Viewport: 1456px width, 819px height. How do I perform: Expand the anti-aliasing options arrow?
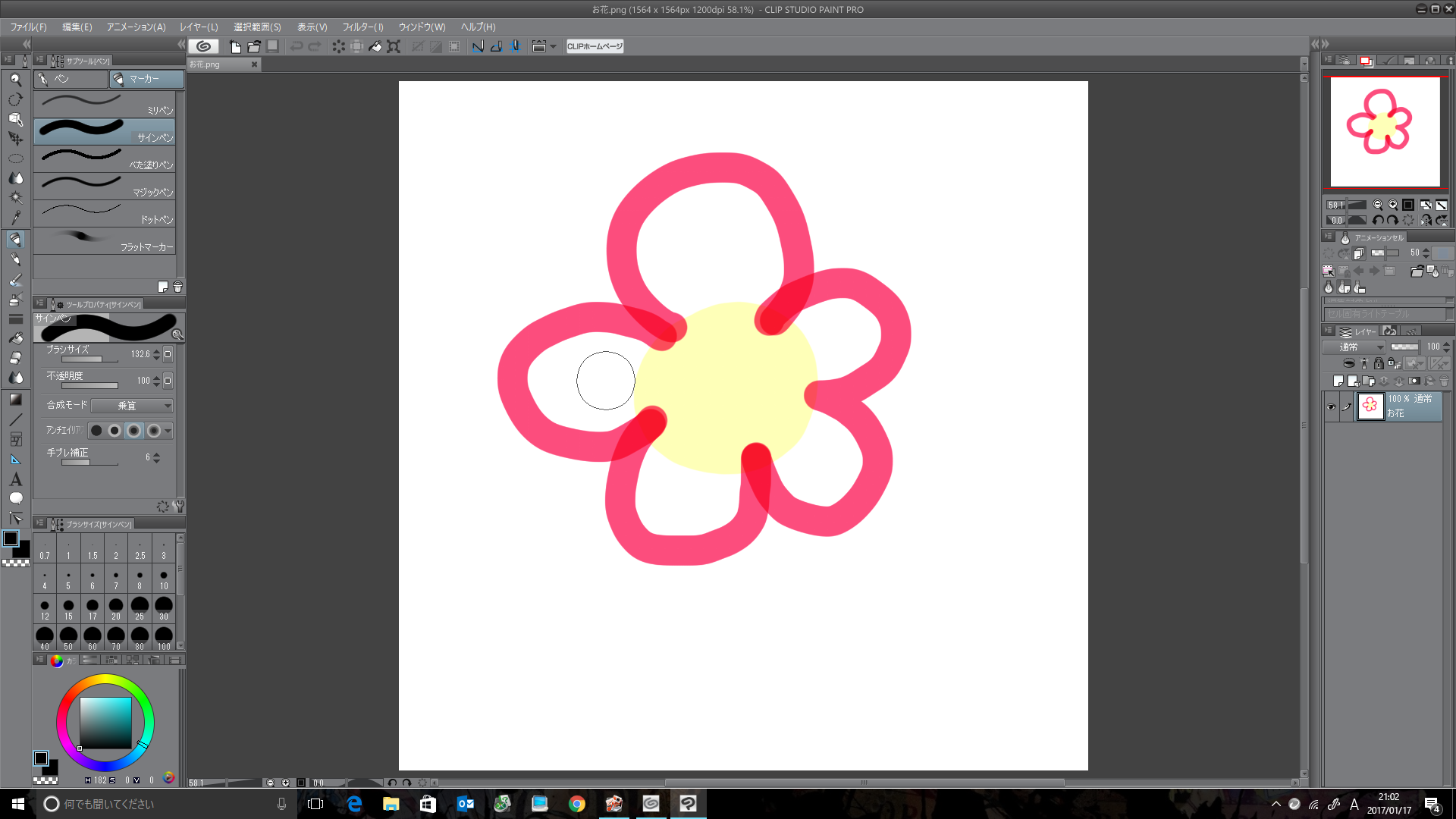coord(168,431)
